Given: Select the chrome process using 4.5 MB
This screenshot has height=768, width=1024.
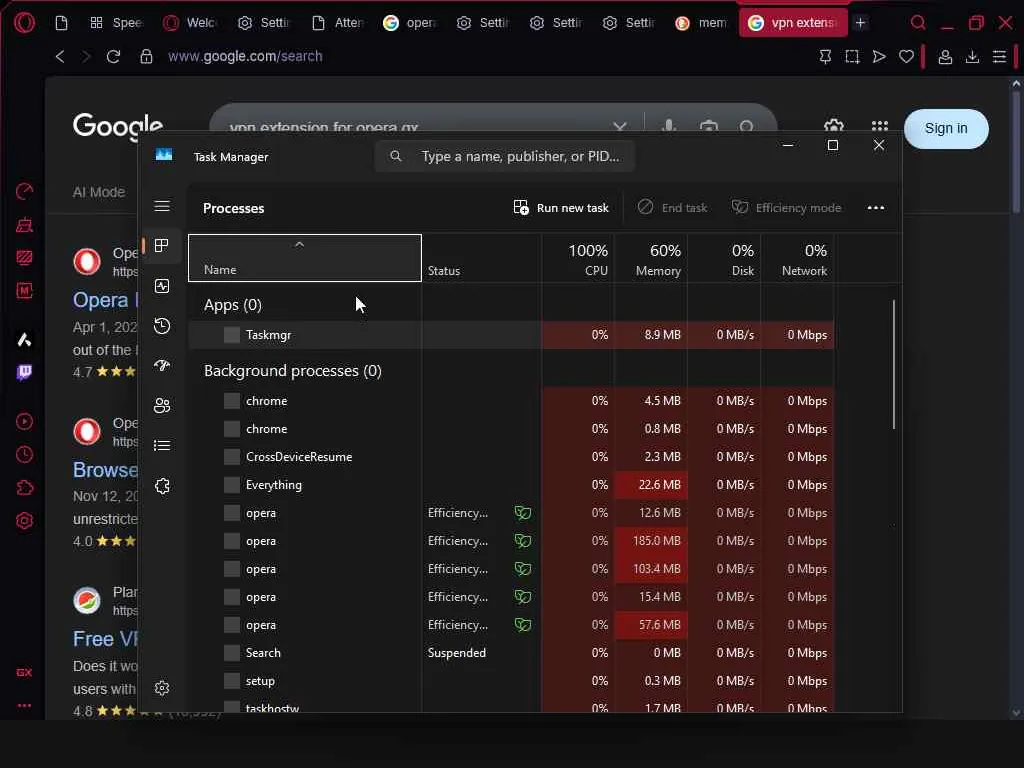Looking at the screenshot, I should (511, 401).
